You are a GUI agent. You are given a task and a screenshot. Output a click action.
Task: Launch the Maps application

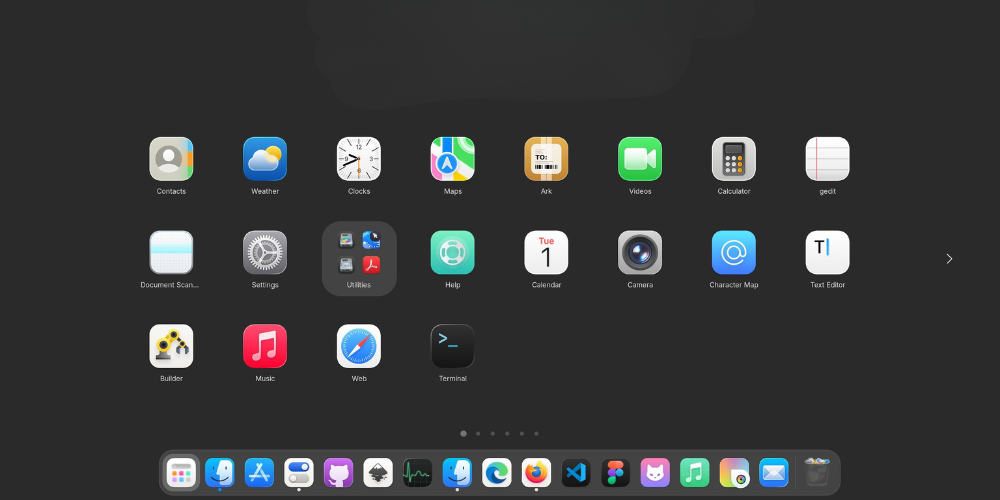(x=452, y=159)
